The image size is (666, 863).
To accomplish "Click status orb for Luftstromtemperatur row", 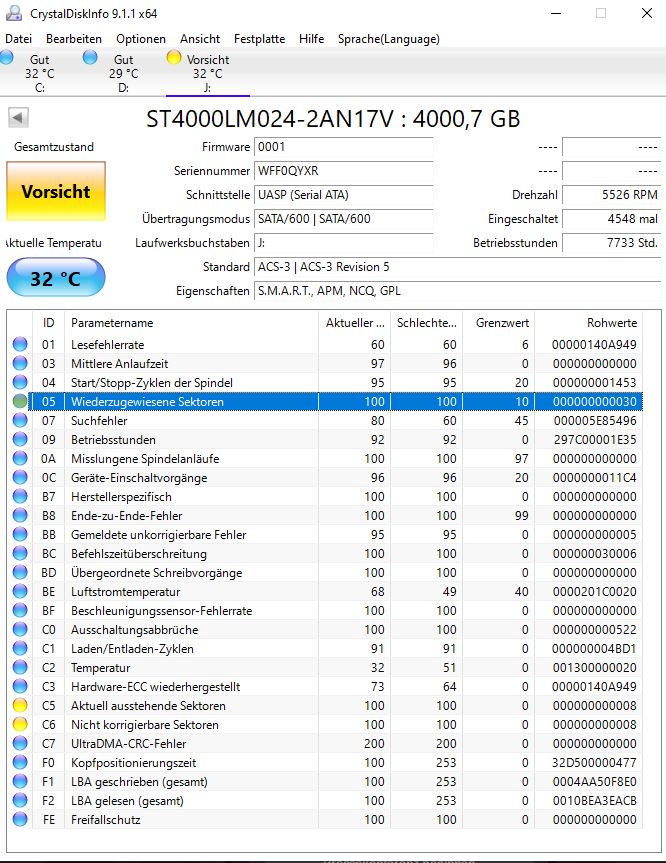I will (20, 592).
